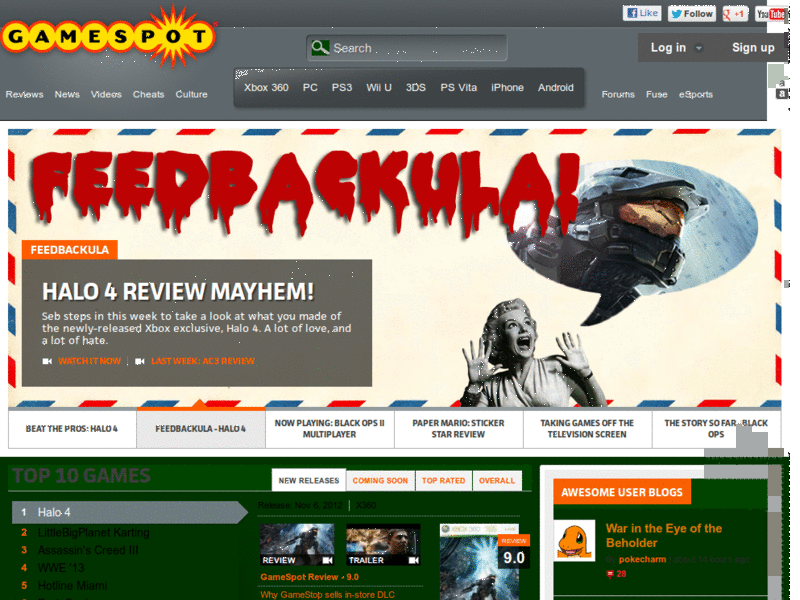The image size is (800, 600).
Task: Expand the Log in dropdown arrow
Action: point(698,48)
